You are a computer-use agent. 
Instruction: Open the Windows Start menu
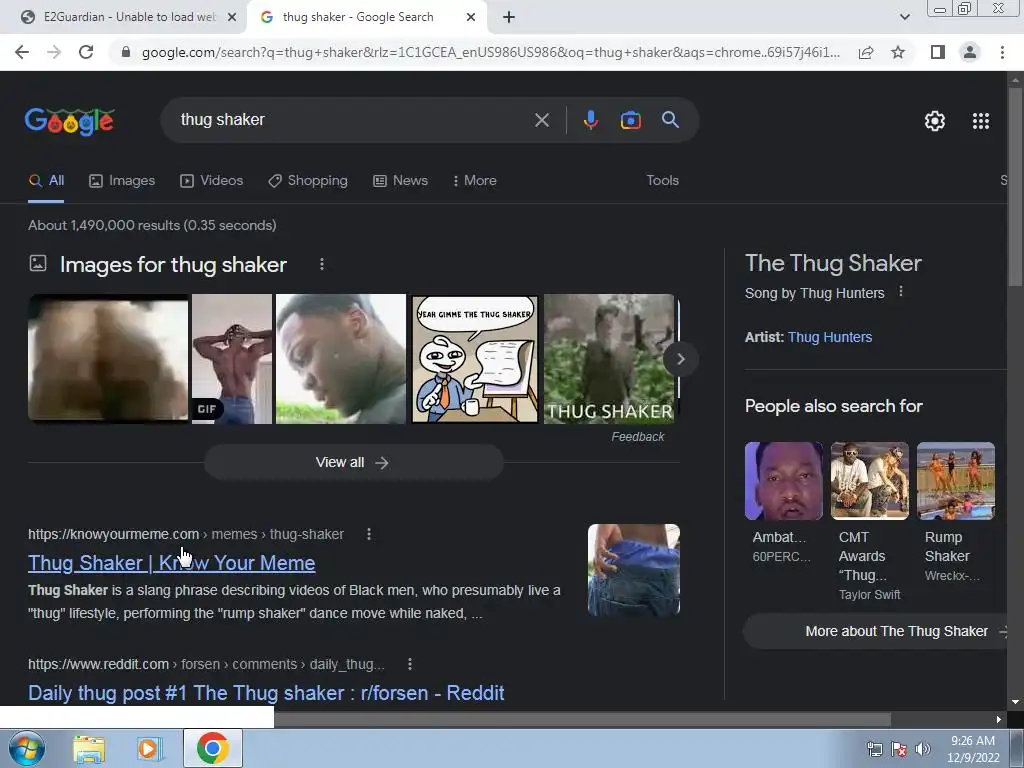[x=26, y=748]
